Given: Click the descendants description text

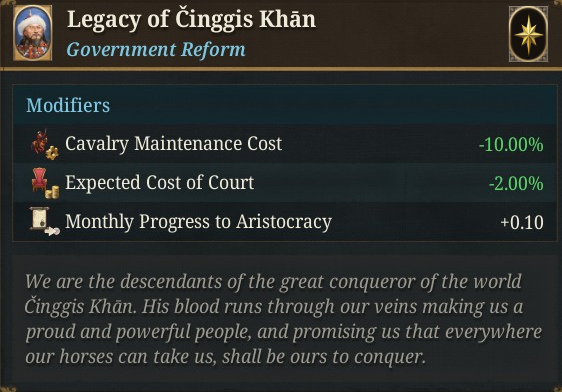Looking at the screenshot, I should 283,319.
